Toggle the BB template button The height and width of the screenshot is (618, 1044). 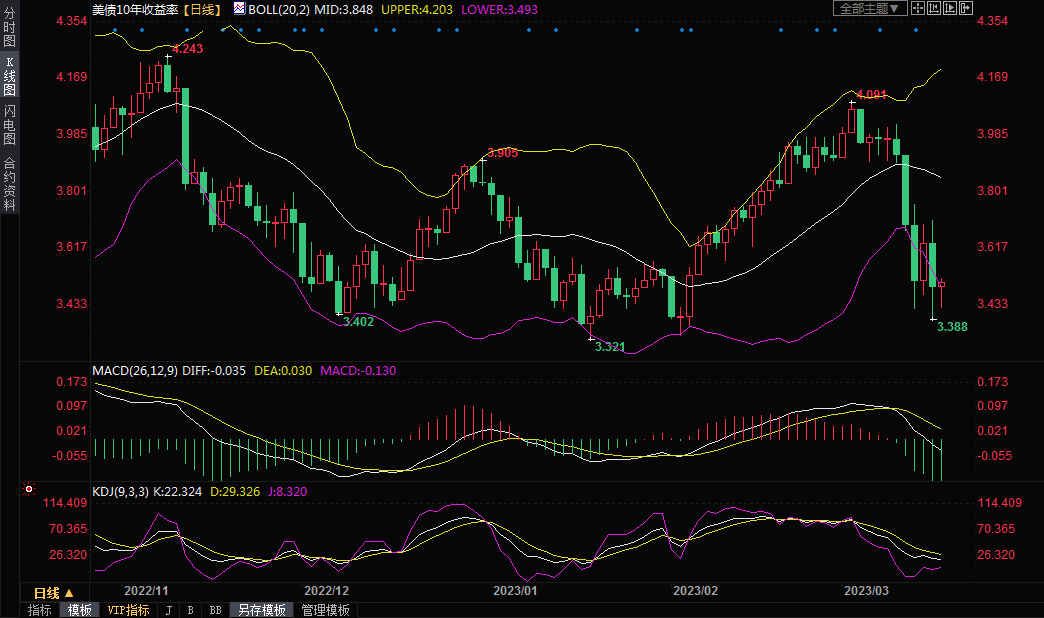pyautogui.click(x=215, y=610)
